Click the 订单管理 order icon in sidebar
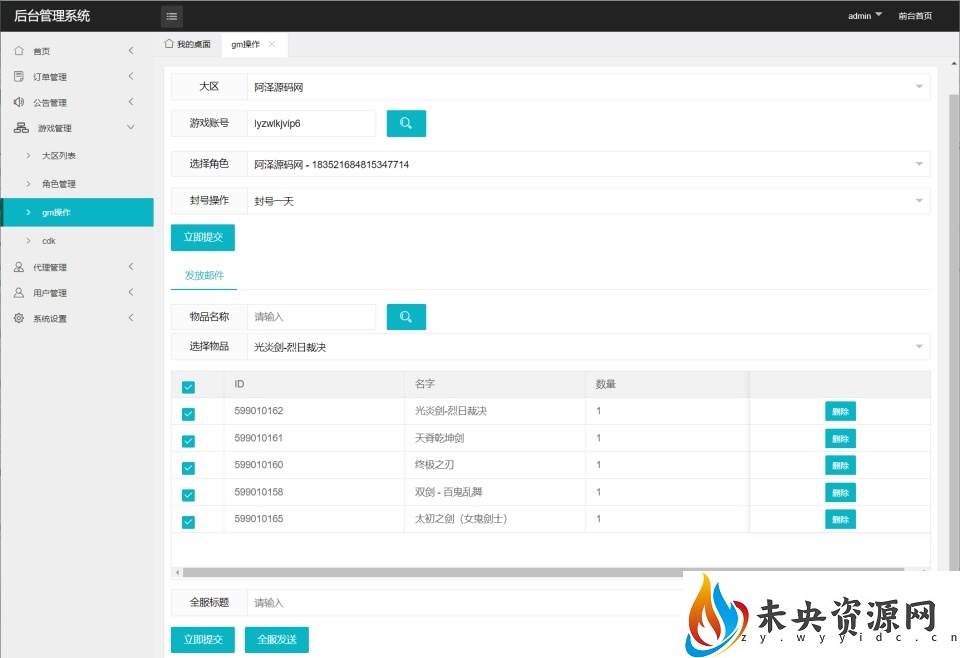Image resolution: width=960 pixels, height=658 pixels. [19, 77]
